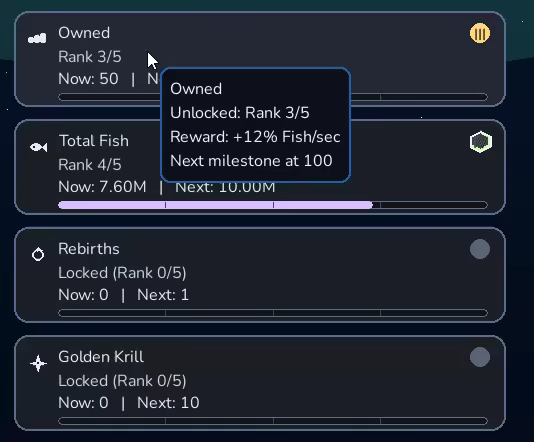
Task: Click the Golden Krill sparkle icon
Action: point(38,363)
